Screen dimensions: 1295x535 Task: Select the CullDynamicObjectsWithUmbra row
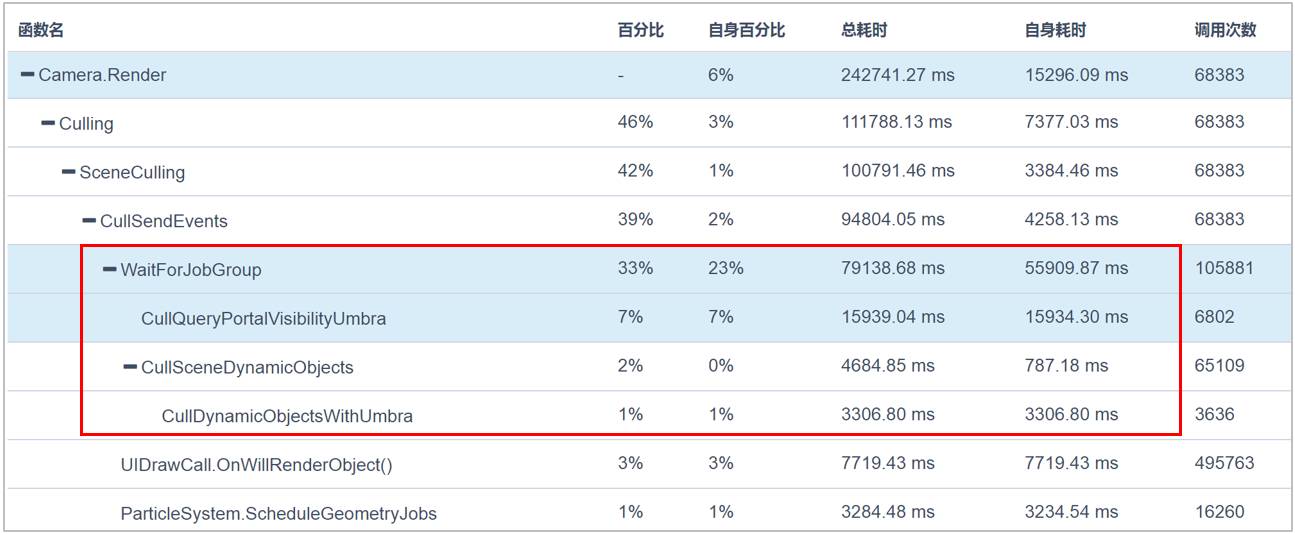tap(286, 416)
